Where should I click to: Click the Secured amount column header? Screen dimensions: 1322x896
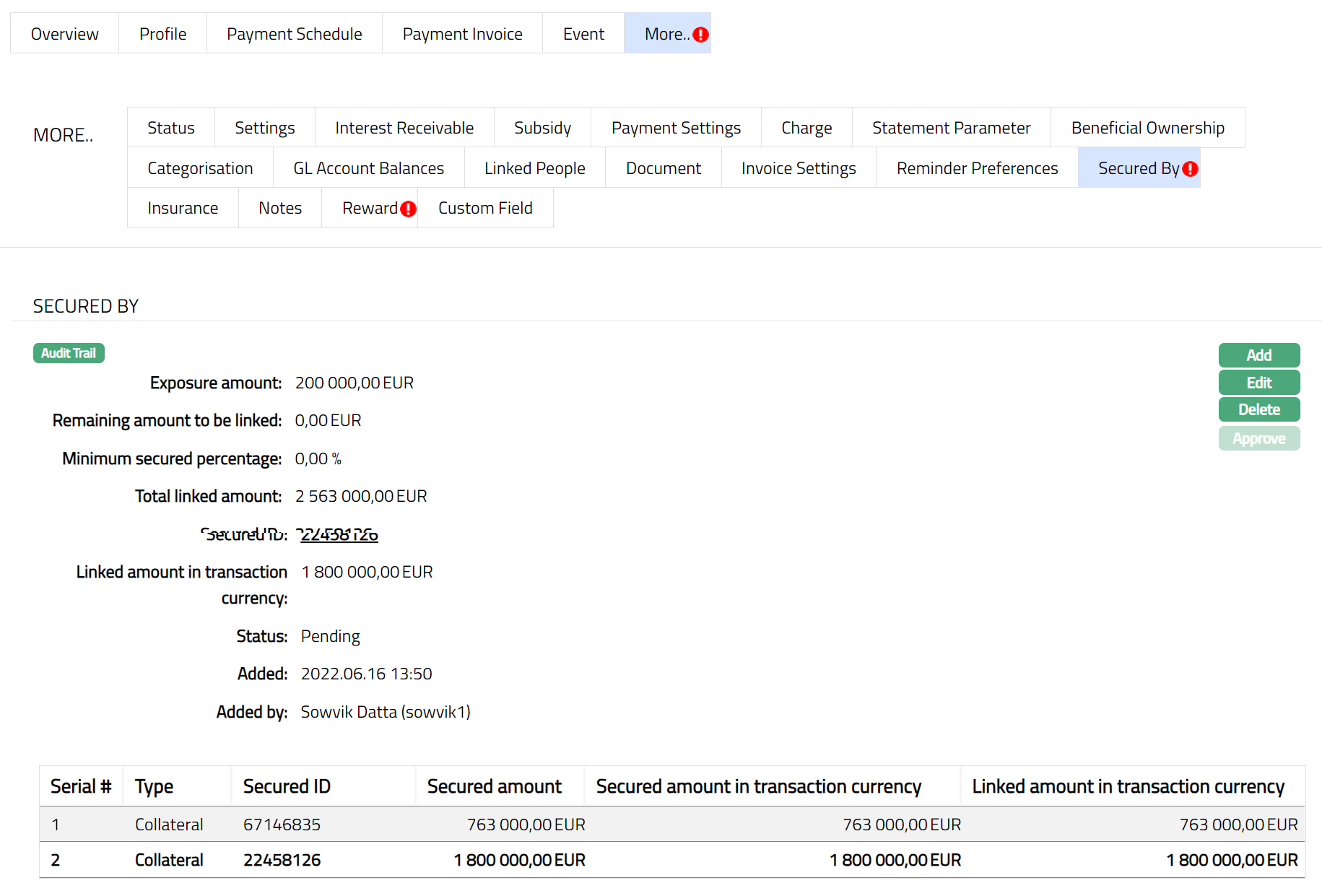[x=494, y=786]
